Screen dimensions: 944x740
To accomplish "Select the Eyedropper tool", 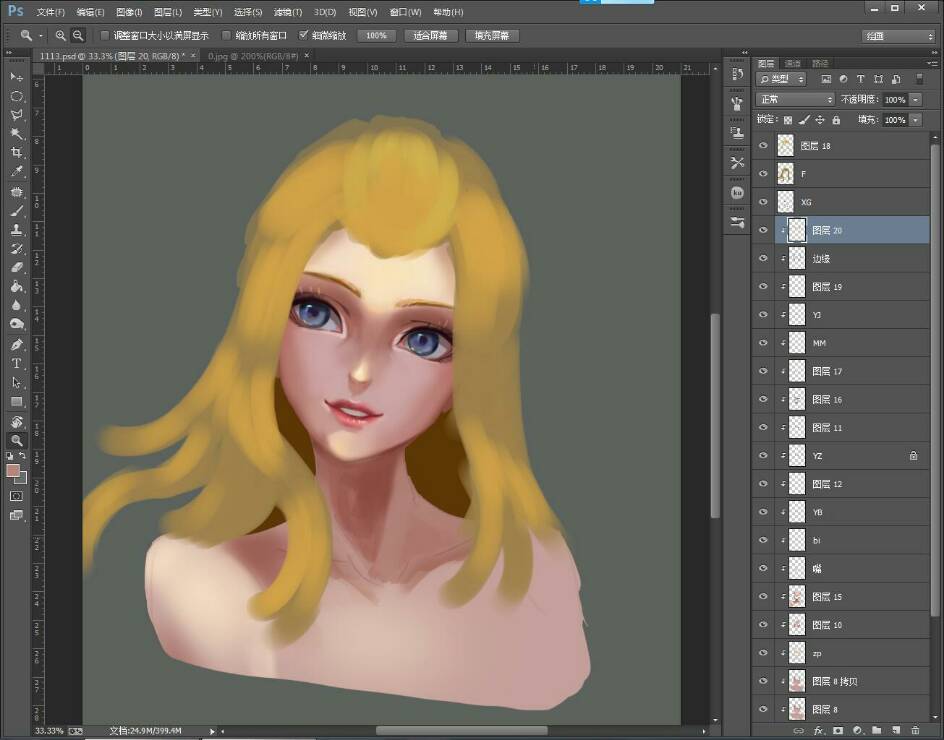I will click(17, 172).
